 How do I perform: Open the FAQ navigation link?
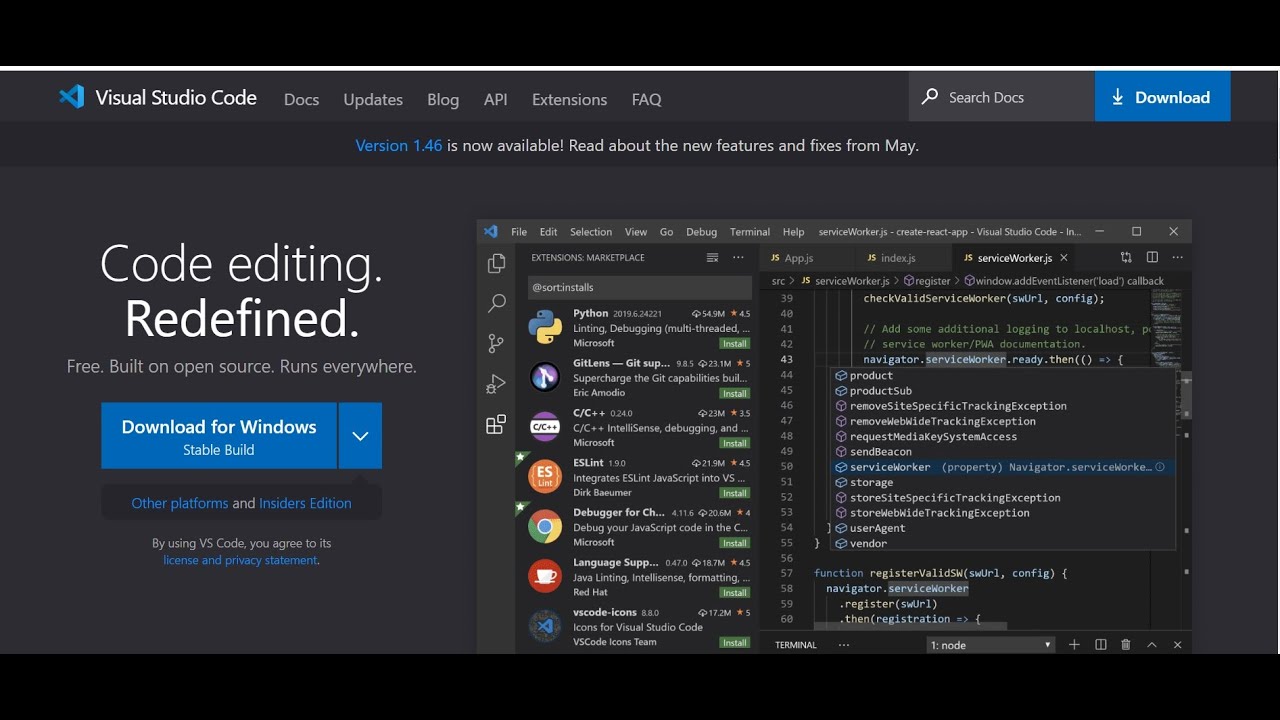(x=647, y=99)
